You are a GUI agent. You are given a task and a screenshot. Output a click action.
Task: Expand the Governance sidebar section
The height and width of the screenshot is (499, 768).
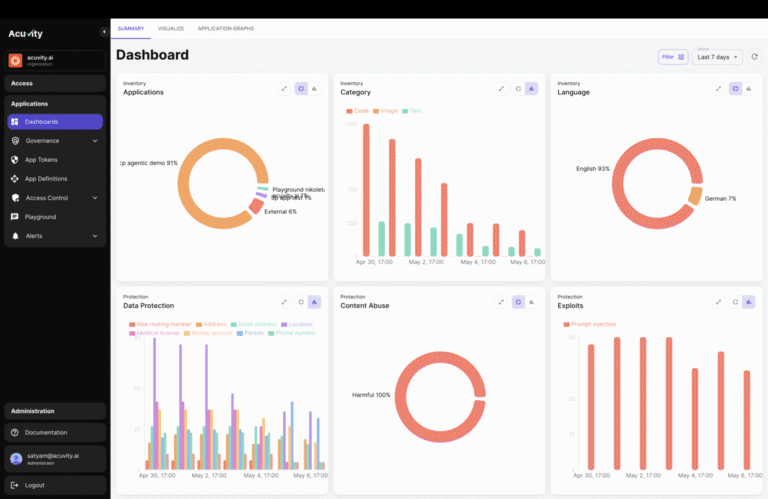[x=53, y=140]
